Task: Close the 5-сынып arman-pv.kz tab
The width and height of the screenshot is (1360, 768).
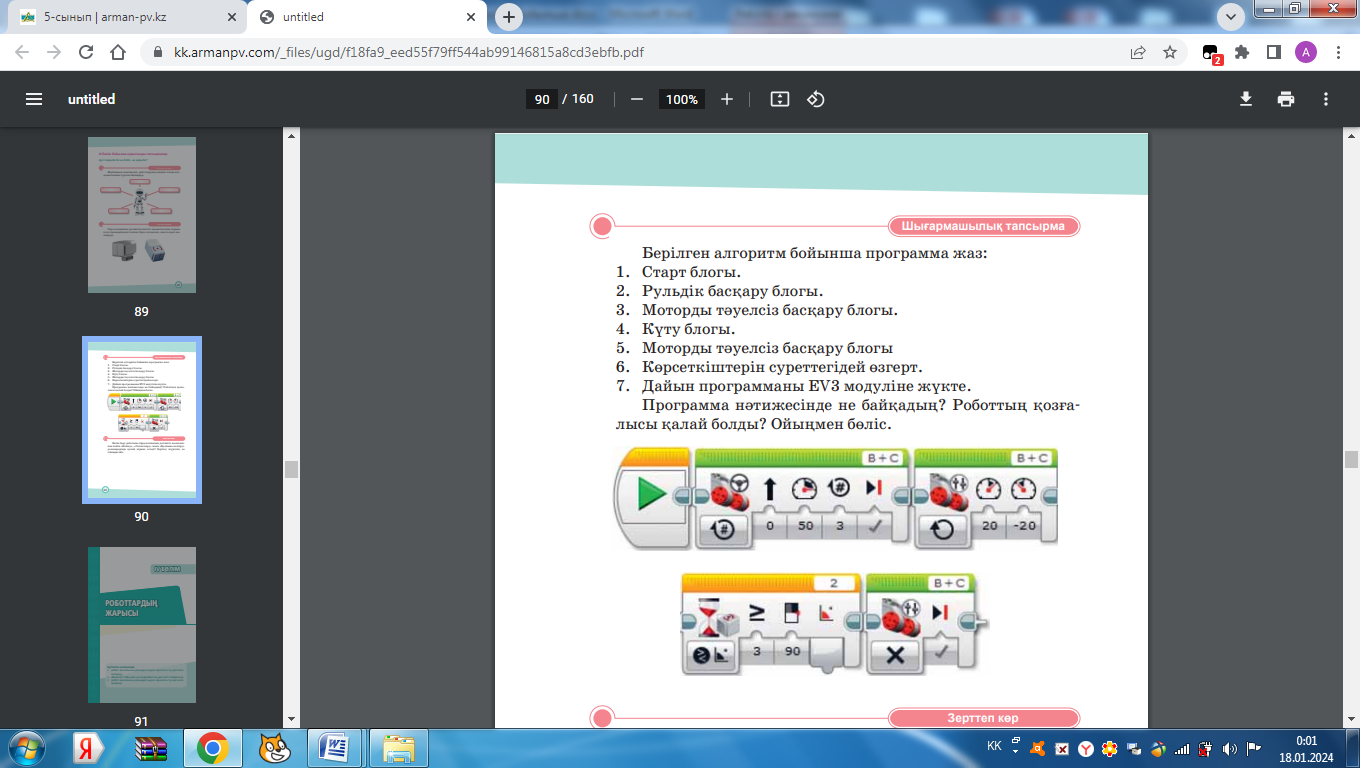Action: tap(232, 17)
